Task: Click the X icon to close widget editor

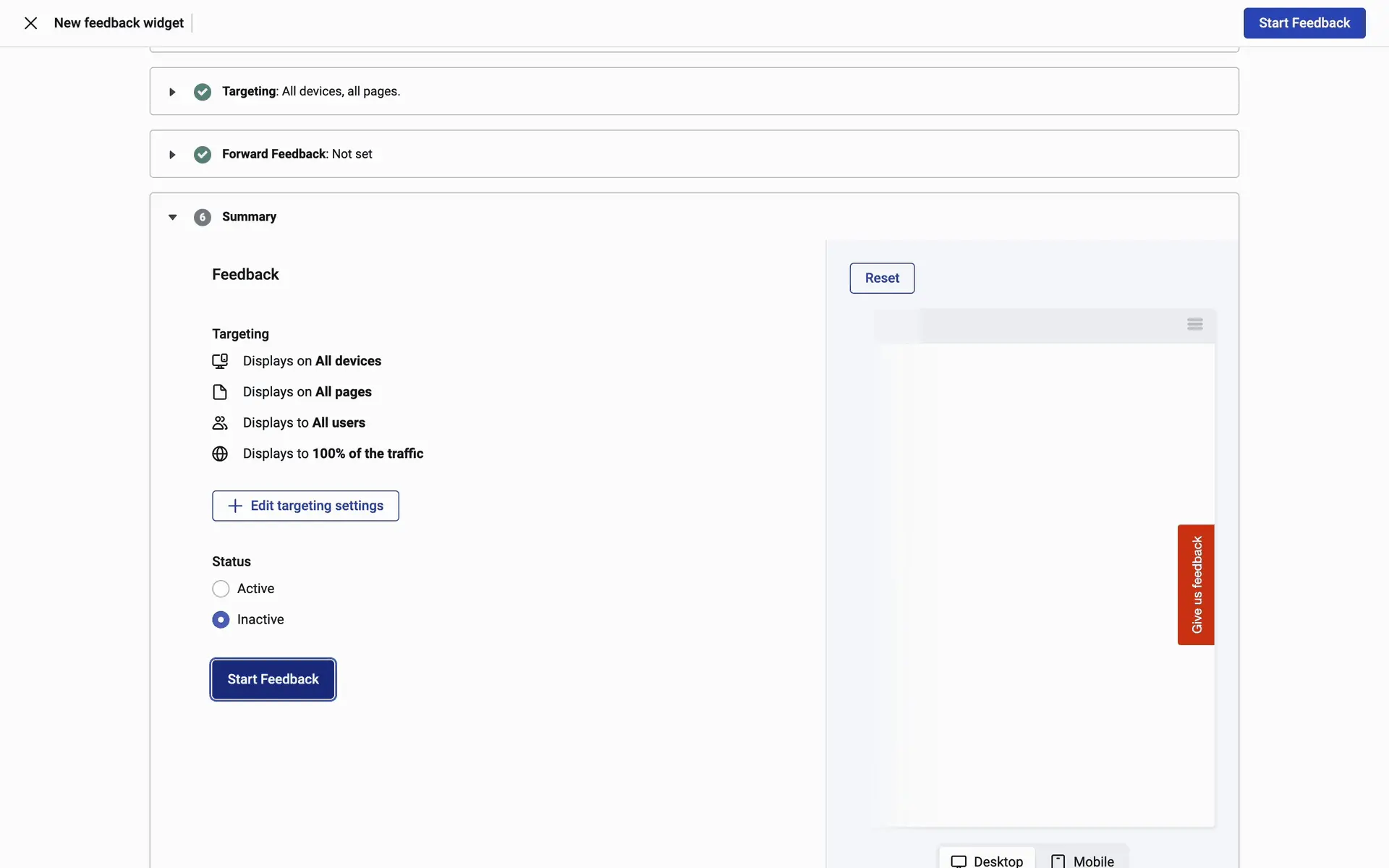Action: (x=30, y=23)
